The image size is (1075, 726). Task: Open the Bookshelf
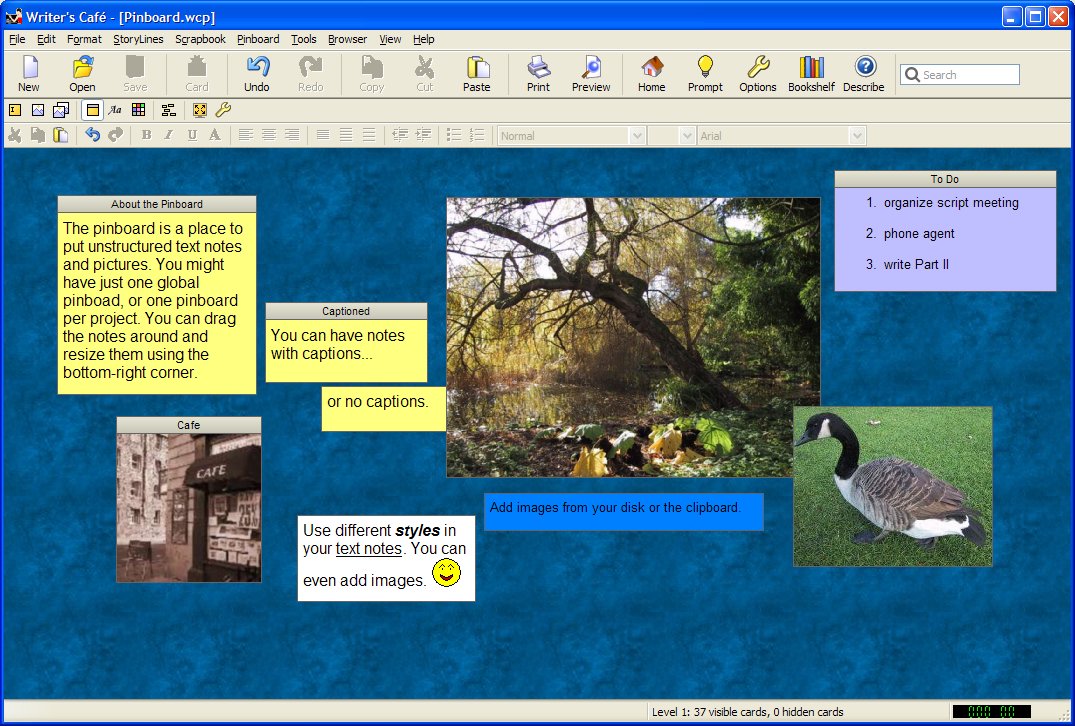810,73
